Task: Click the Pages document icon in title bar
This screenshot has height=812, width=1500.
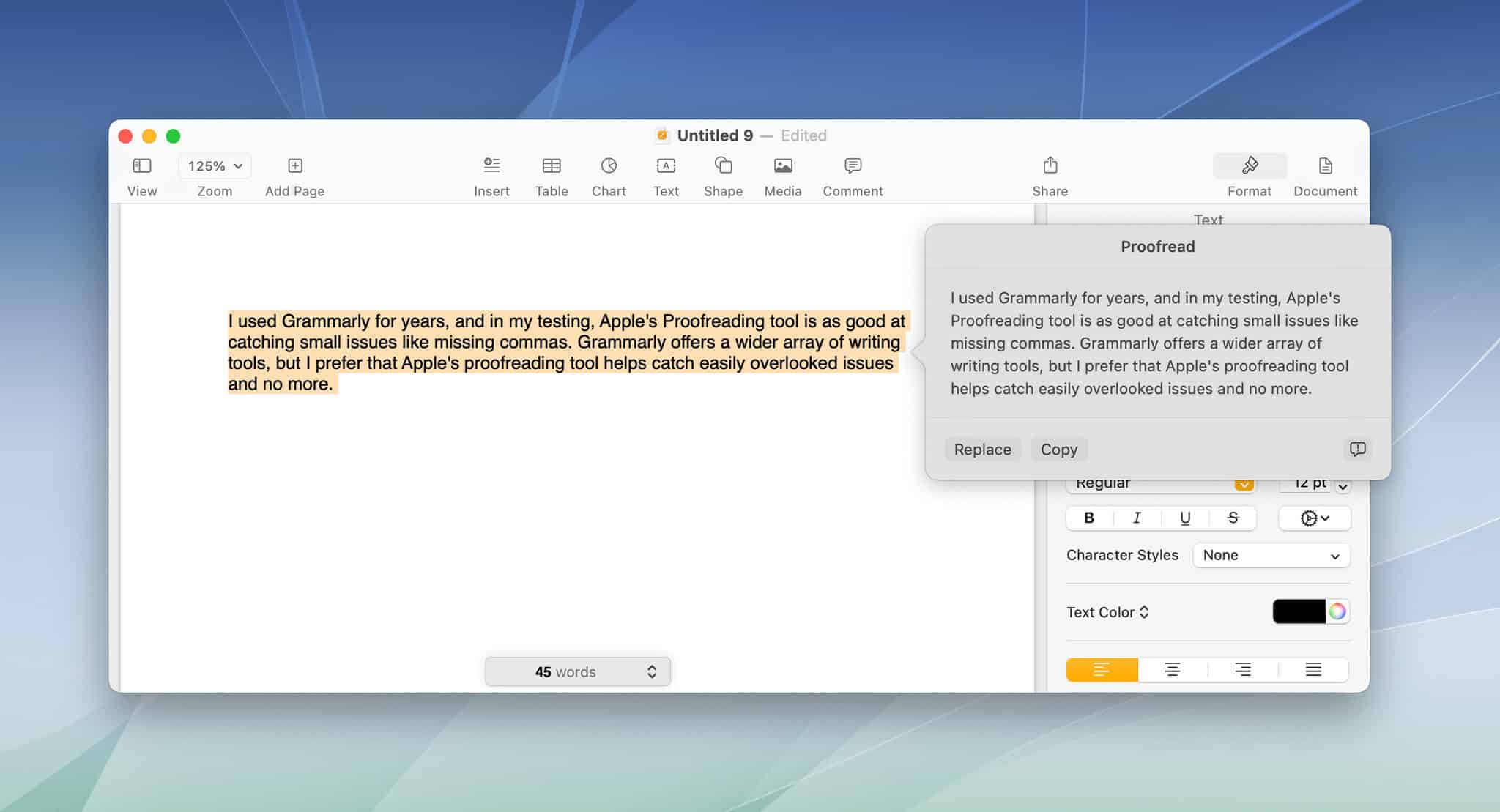Action: (662, 135)
